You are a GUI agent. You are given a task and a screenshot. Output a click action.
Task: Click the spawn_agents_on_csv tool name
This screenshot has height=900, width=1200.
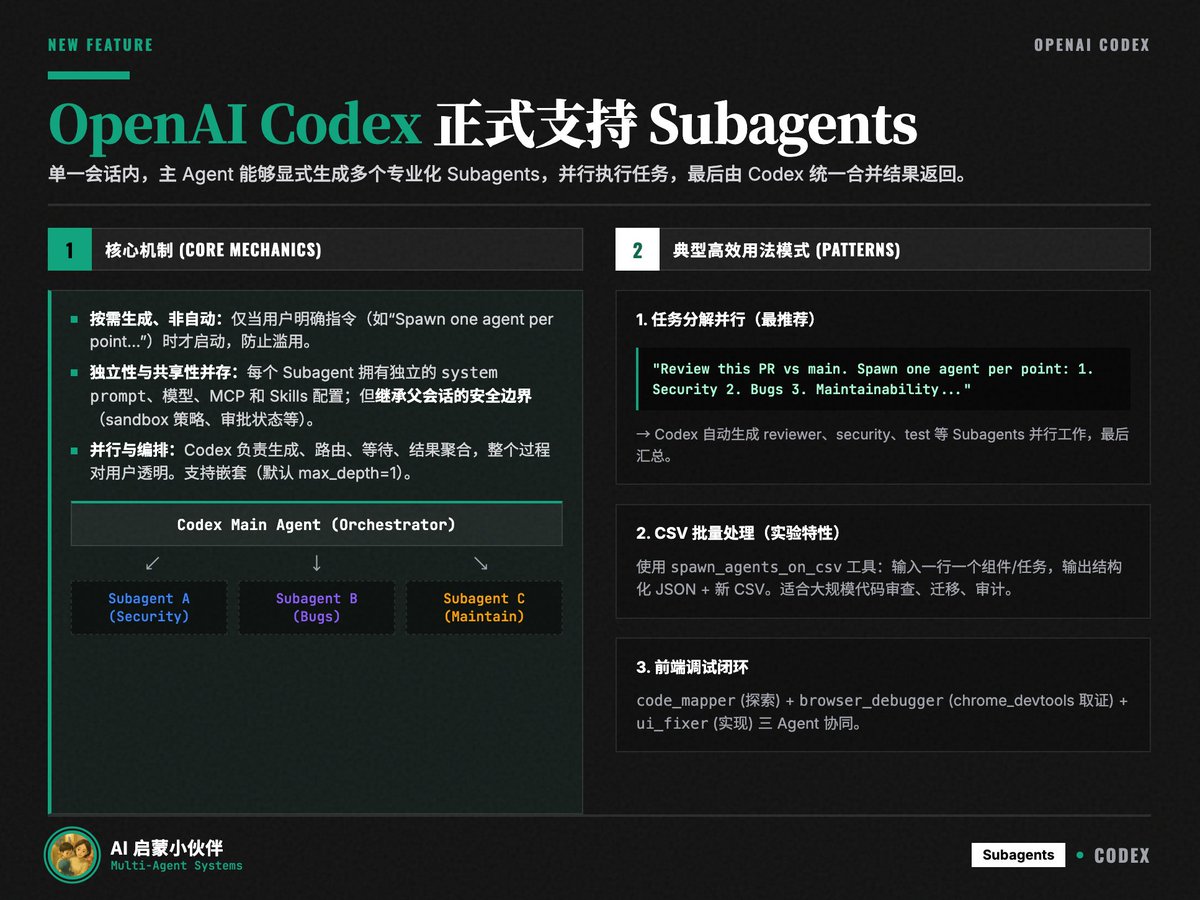(756, 567)
